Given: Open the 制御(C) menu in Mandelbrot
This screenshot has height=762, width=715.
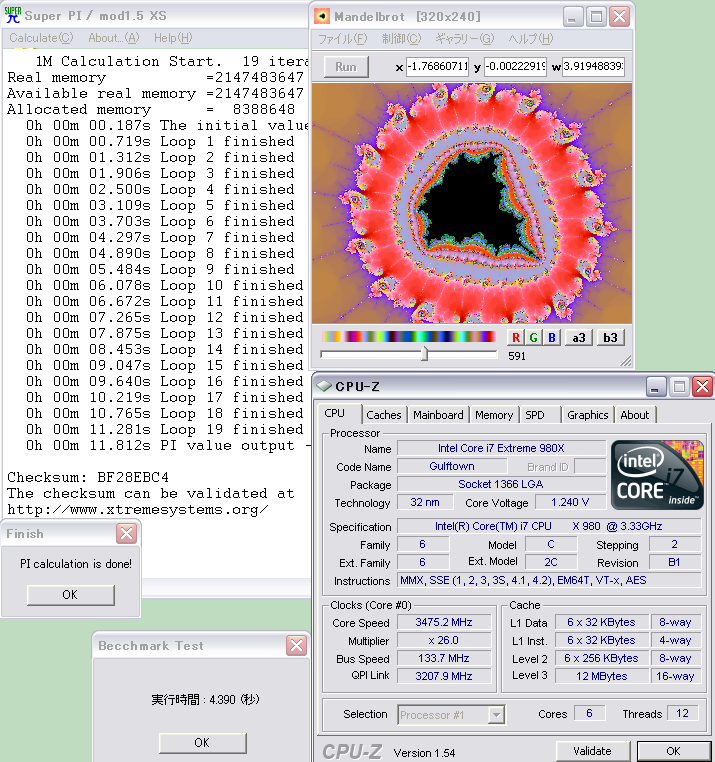Looking at the screenshot, I should [x=401, y=39].
